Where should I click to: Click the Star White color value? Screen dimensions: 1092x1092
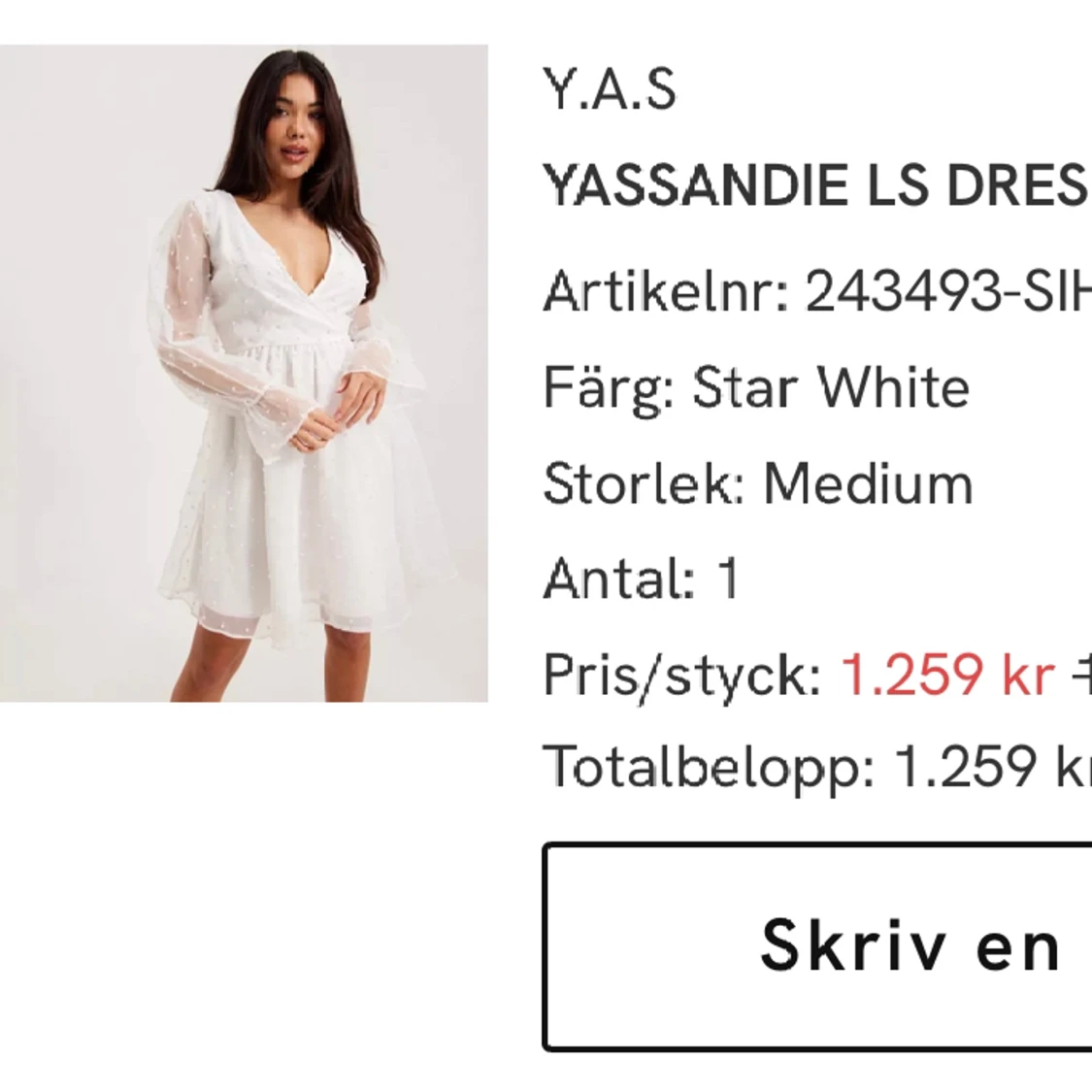(x=831, y=388)
